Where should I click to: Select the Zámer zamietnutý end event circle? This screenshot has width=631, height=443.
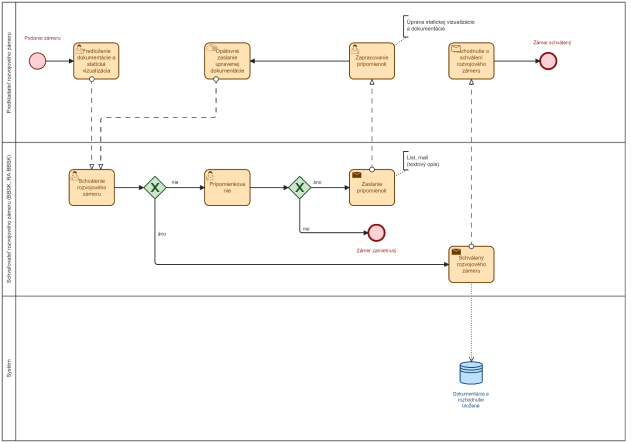pyautogui.click(x=376, y=233)
